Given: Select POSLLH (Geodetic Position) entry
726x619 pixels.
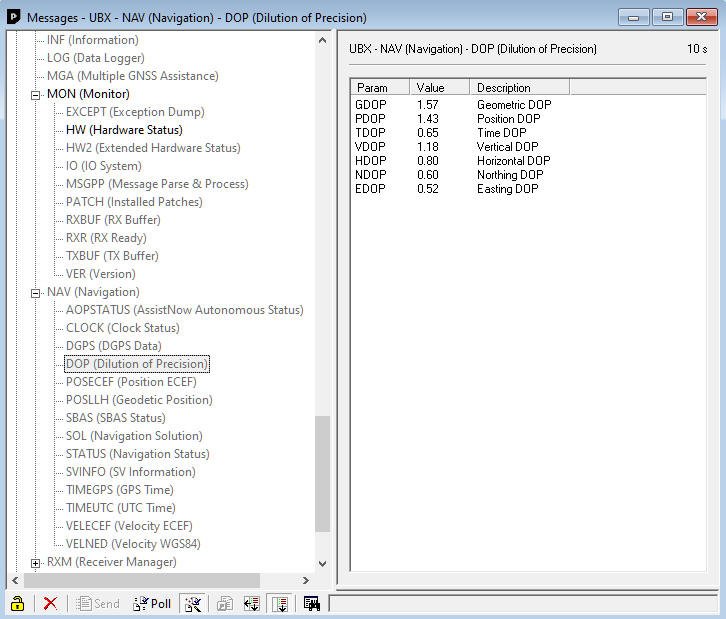Looking at the screenshot, I should coord(138,400).
